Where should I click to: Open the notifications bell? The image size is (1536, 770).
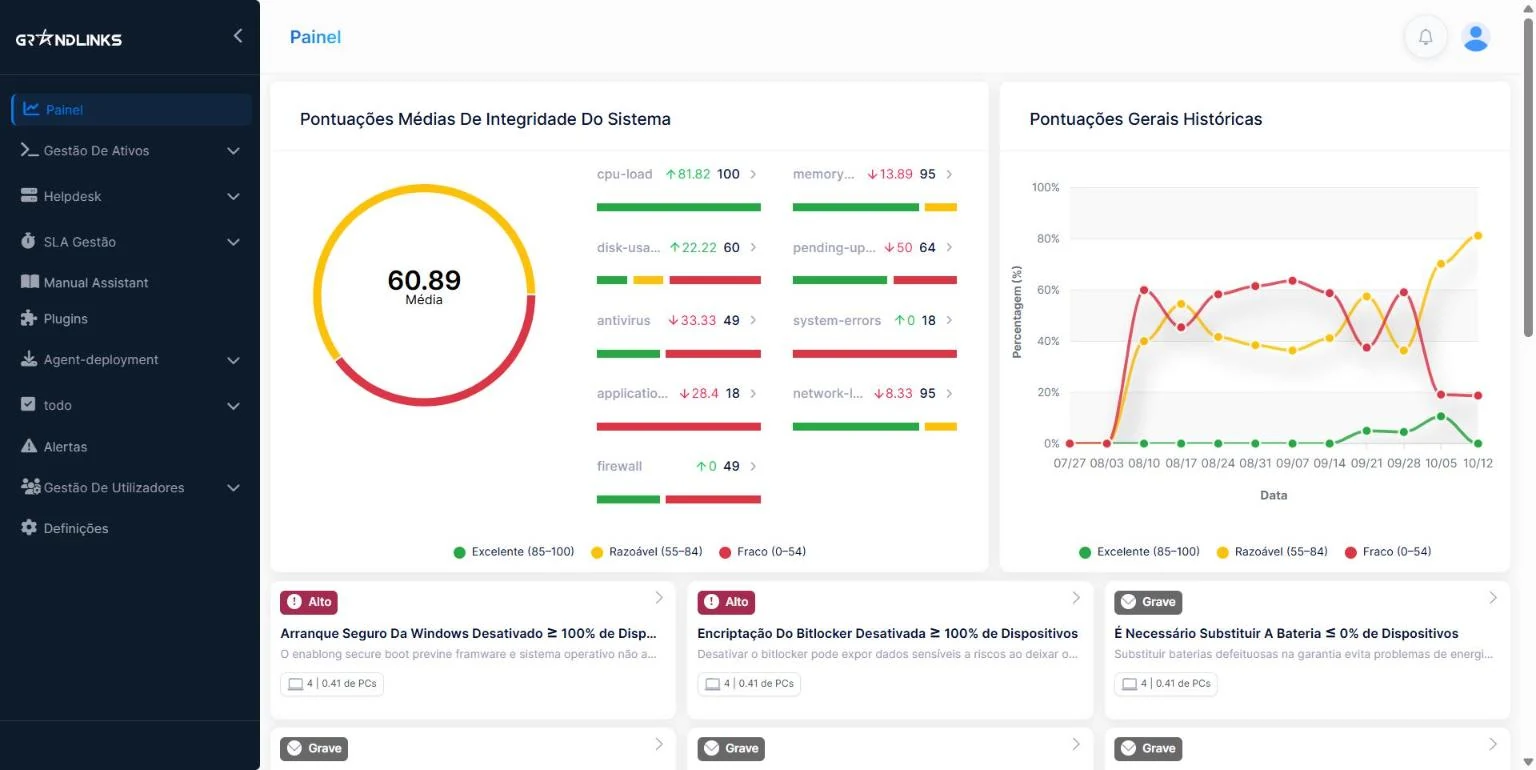pyautogui.click(x=1426, y=37)
